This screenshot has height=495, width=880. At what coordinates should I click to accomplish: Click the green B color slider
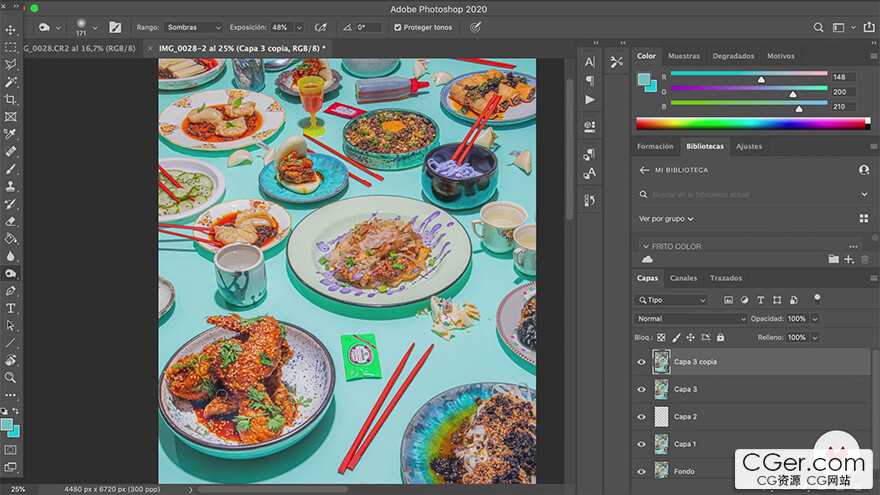pos(749,103)
